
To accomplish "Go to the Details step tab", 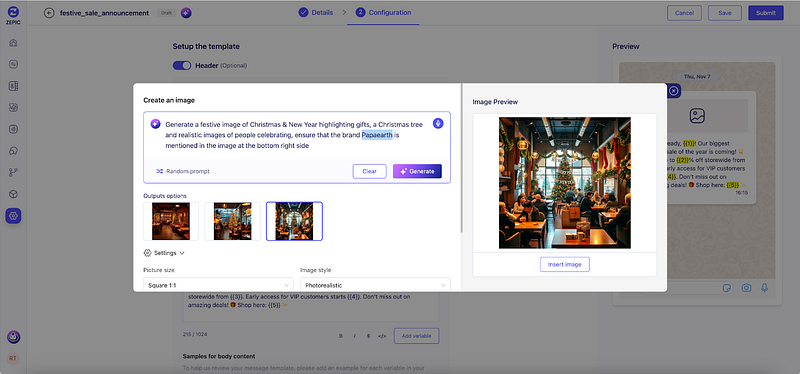I will point(316,12).
